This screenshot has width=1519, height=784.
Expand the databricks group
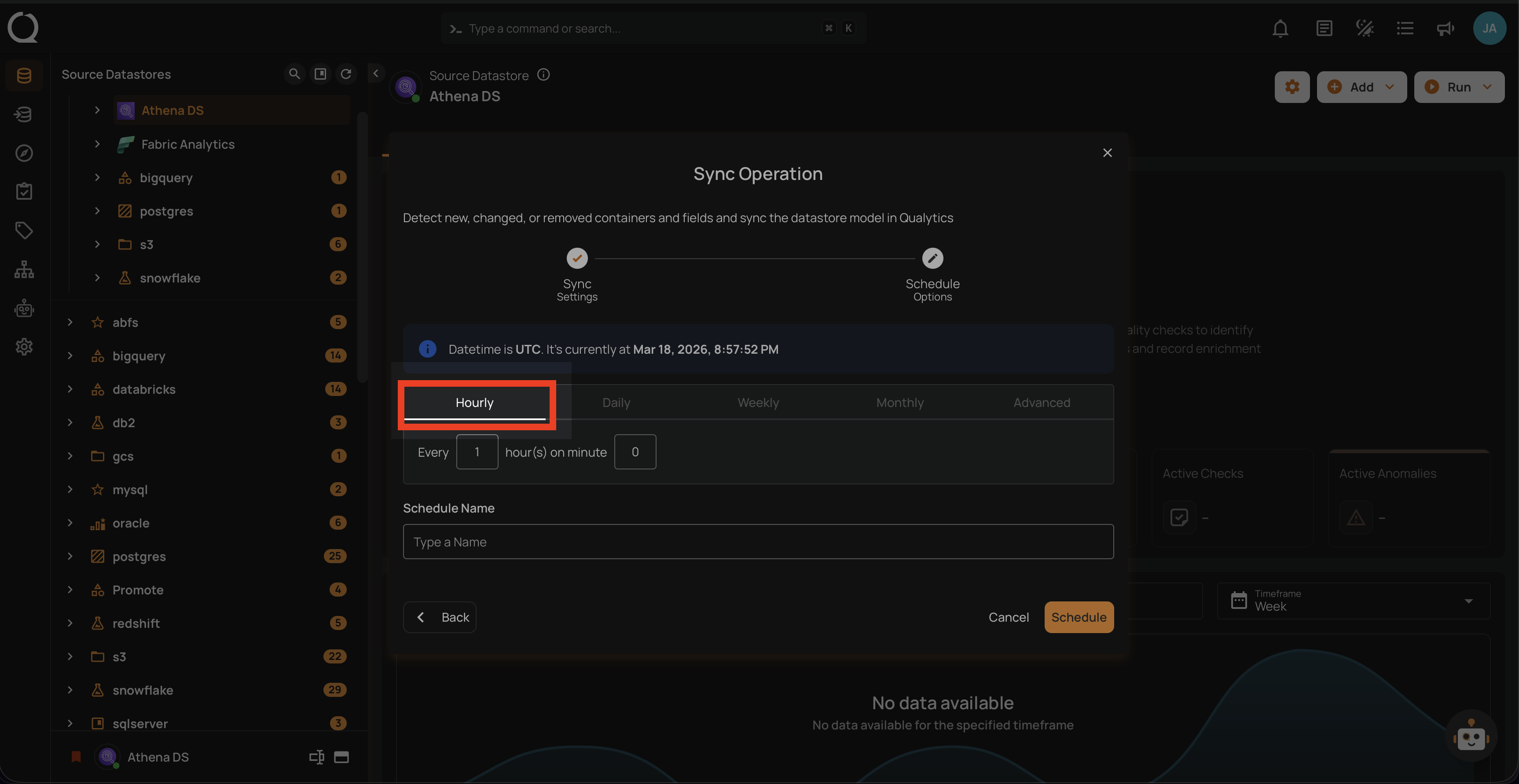[x=70, y=389]
